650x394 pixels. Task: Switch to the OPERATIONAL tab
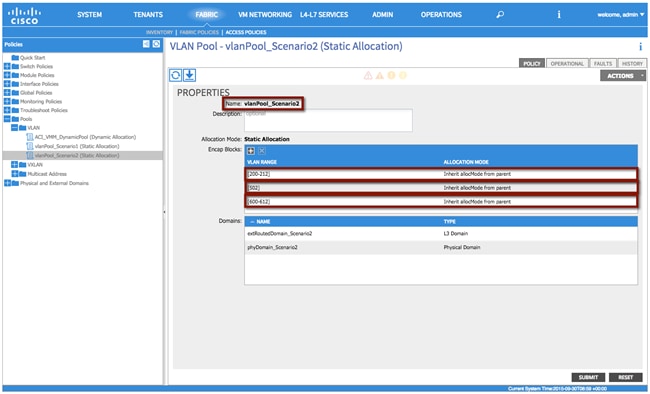click(567, 63)
